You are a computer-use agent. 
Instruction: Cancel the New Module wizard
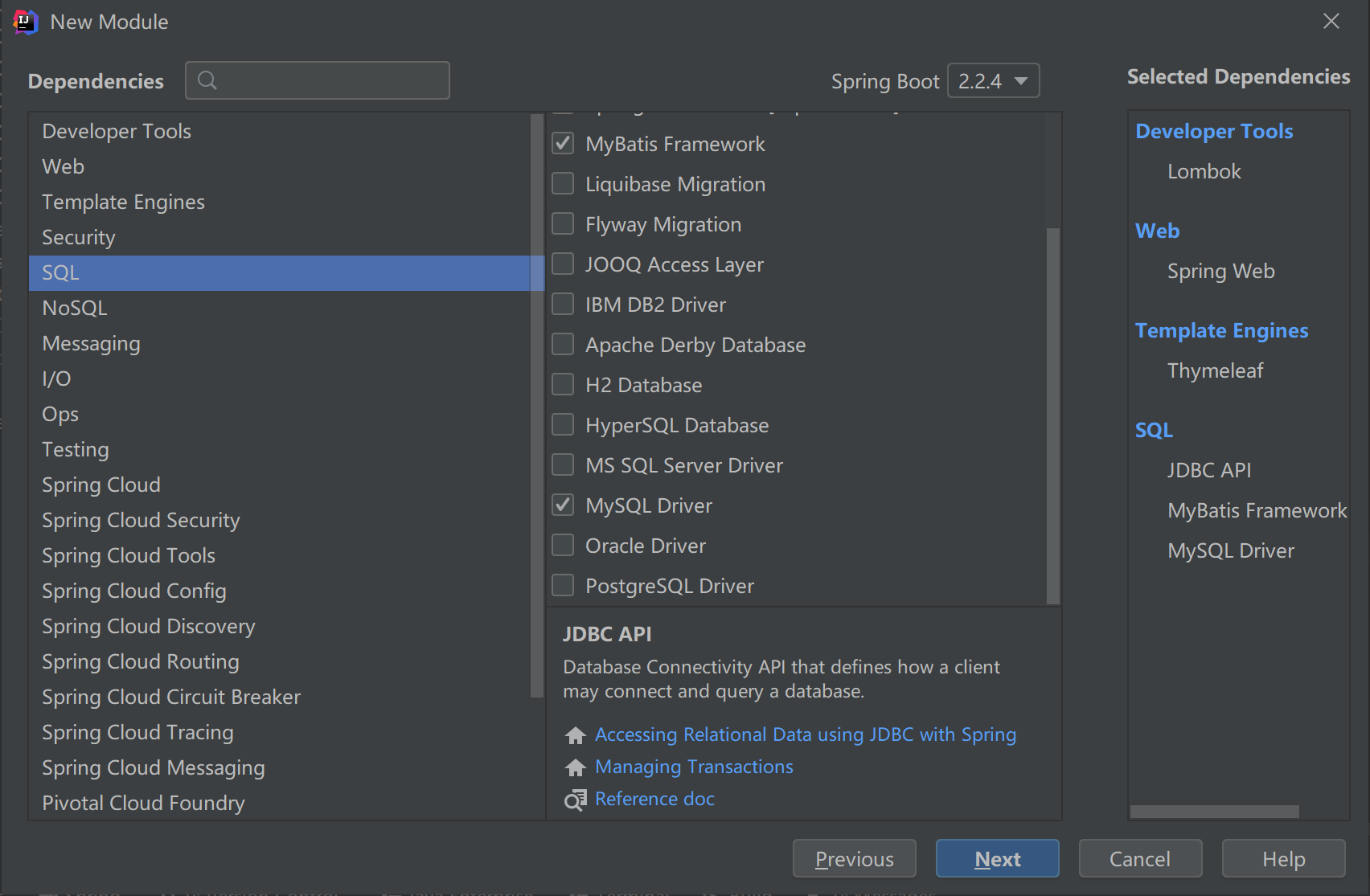1140,859
